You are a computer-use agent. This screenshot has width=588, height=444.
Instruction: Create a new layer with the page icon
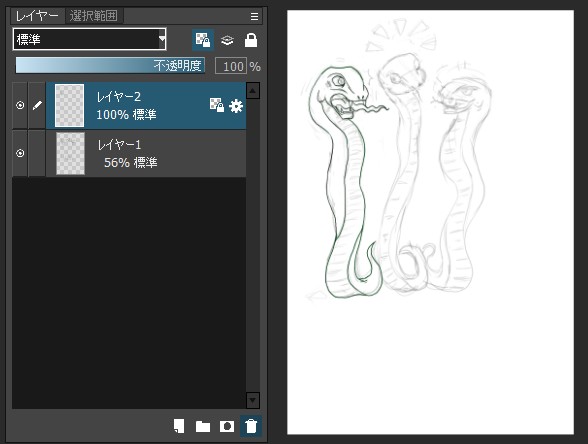point(179,426)
